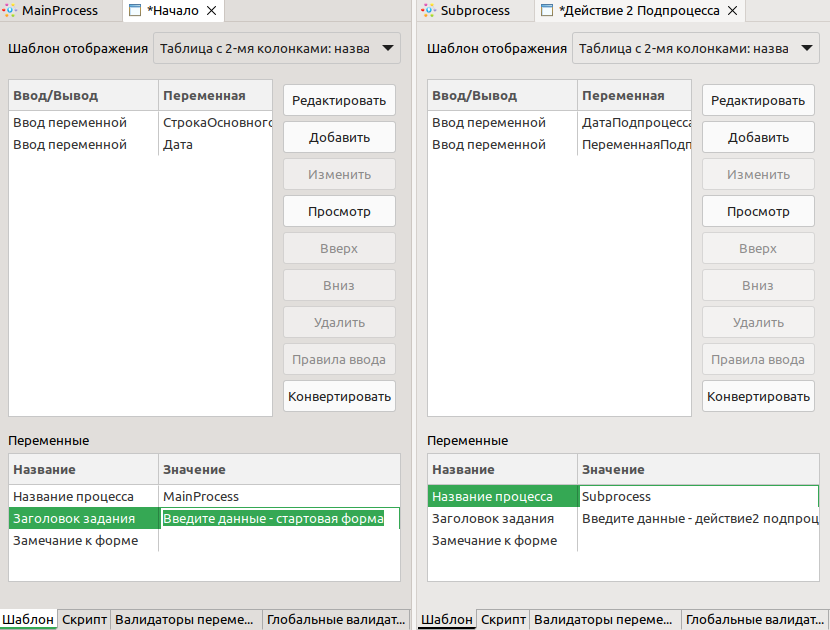Viewport: 830px width, 630px height.
Task: Open right Валидаторы переменных tab
Action: pos(602,619)
